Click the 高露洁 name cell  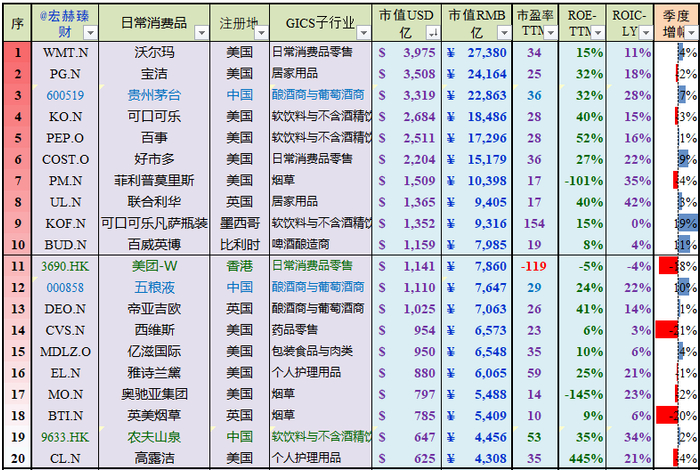pos(154,458)
